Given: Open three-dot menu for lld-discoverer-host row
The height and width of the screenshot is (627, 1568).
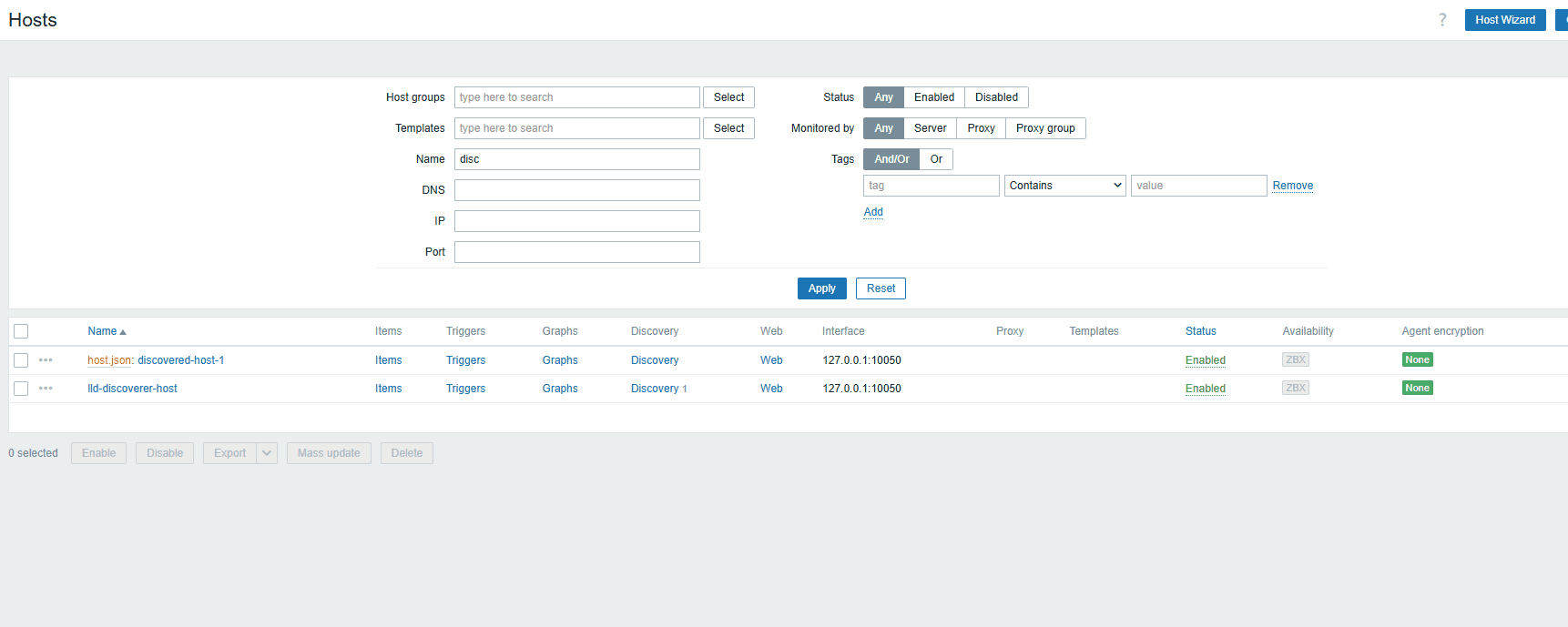Looking at the screenshot, I should pyautogui.click(x=46, y=389).
